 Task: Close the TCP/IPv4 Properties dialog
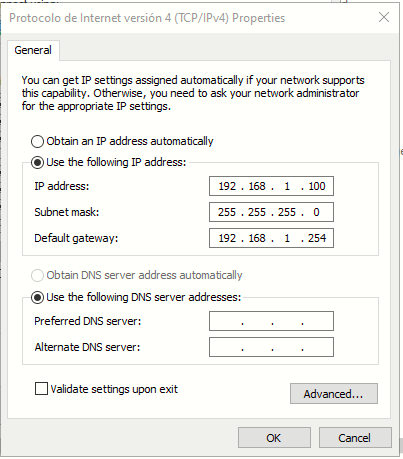(384, 17)
